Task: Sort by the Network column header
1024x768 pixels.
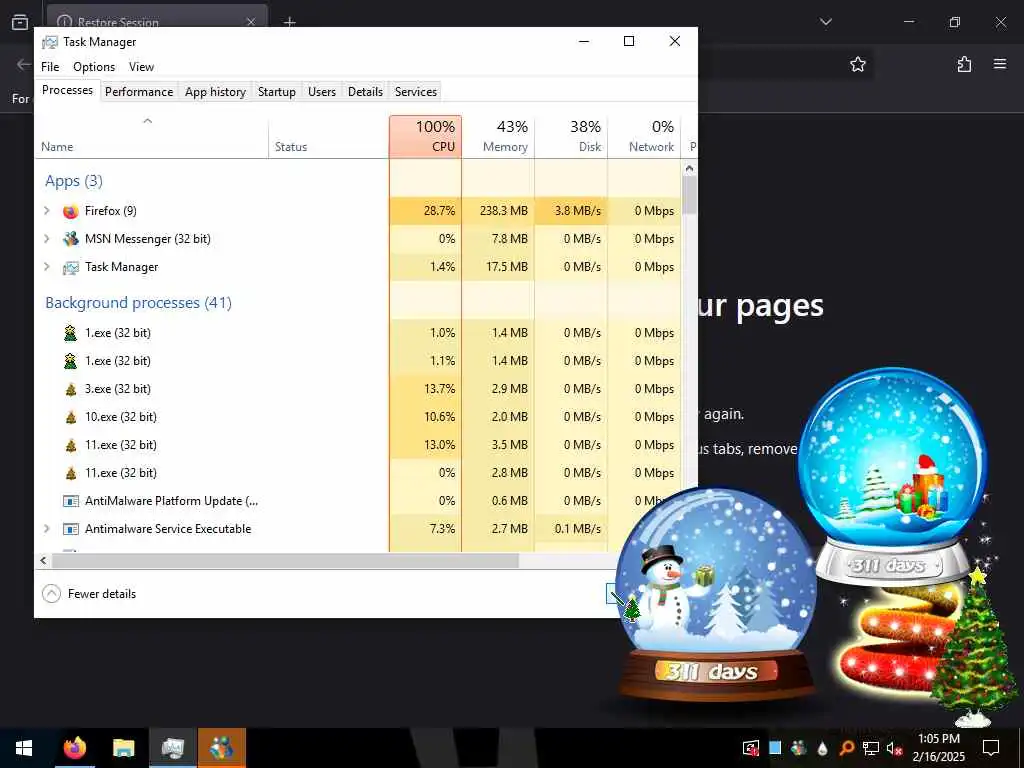Action: 644,136
